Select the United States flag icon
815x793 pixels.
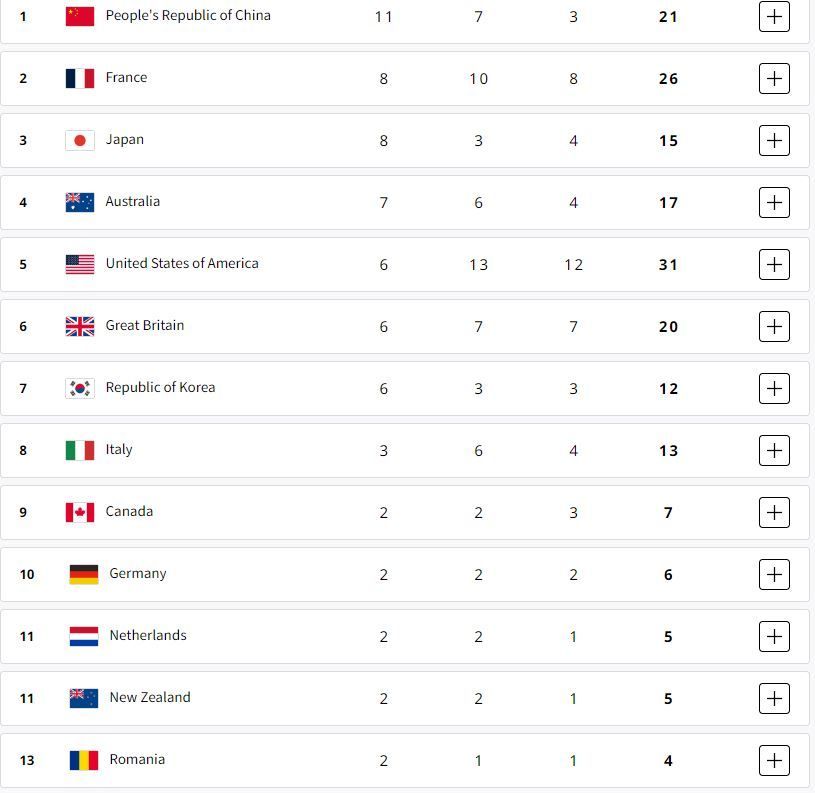pos(80,265)
